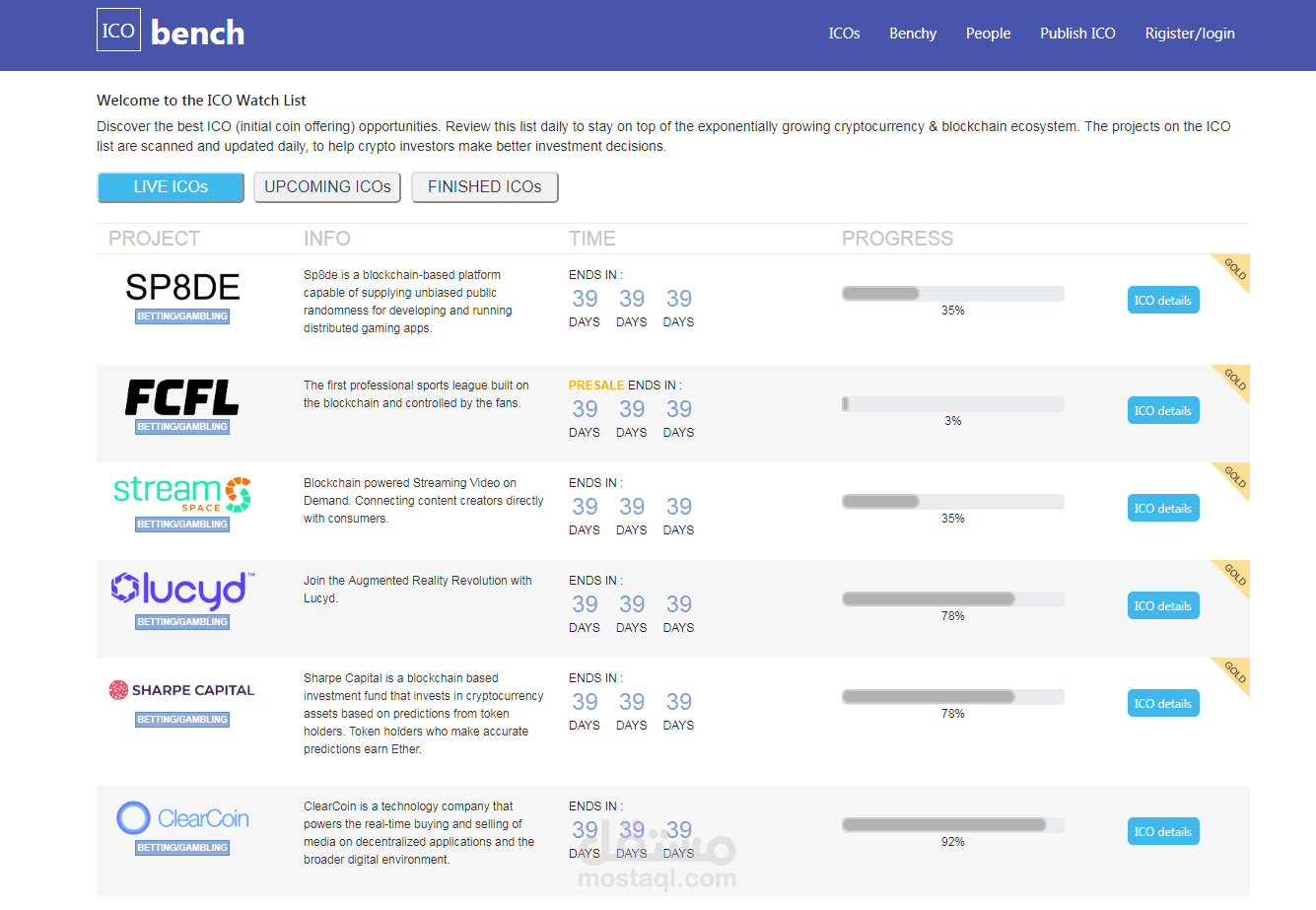Click Register/login in the navigation bar
Viewport: 1316px width, 910px height.
[1190, 33]
